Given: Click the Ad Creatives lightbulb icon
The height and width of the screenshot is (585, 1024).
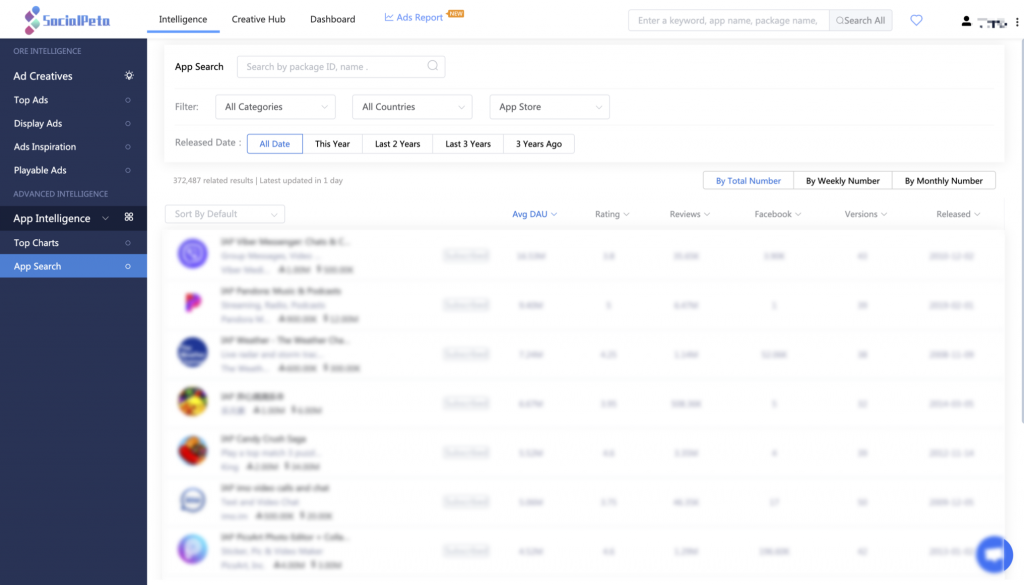Looking at the screenshot, I should pos(129,76).
